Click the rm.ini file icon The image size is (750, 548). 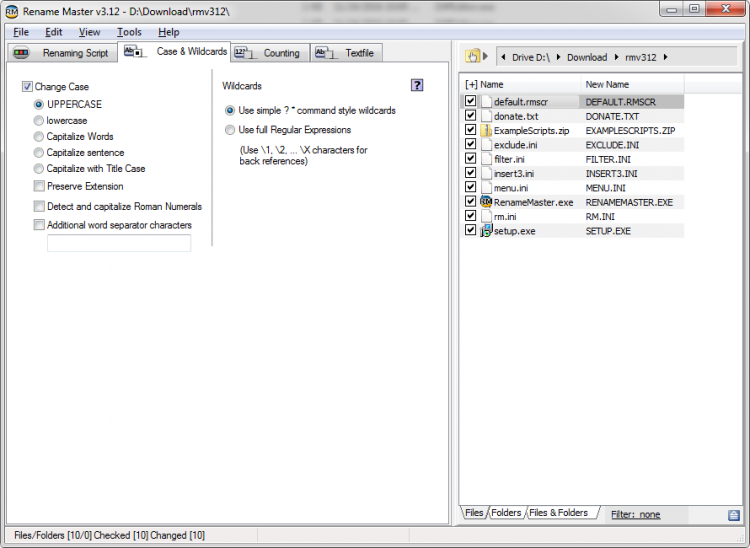click(486, 216)
